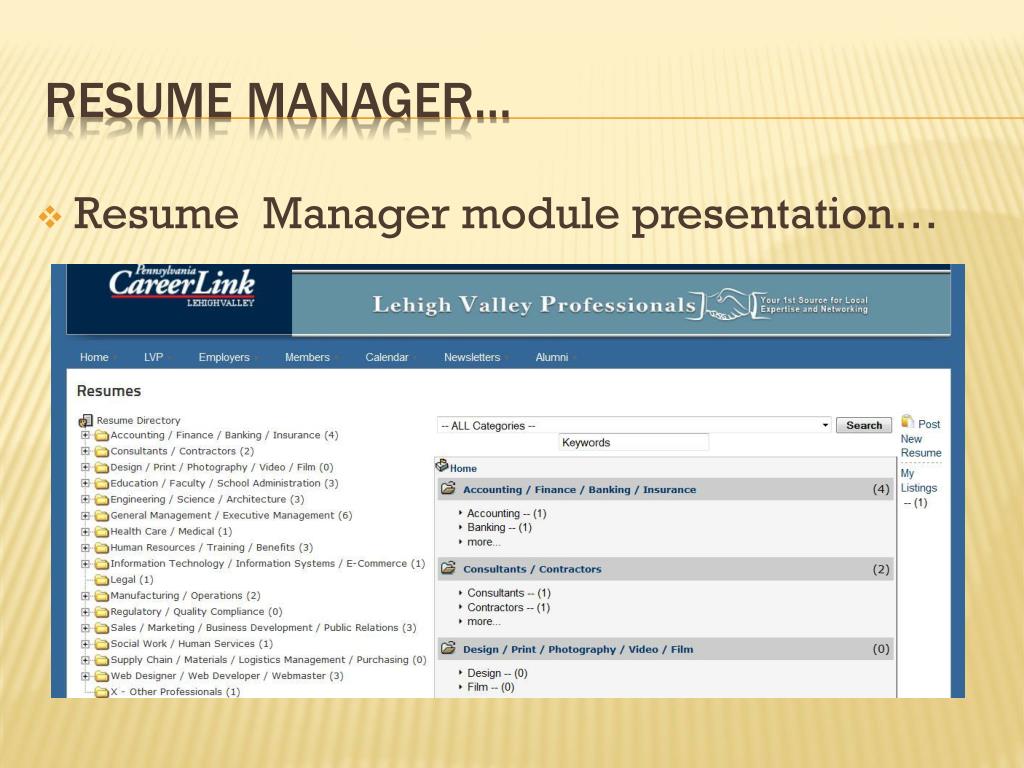Screen dimensions: 1024x768
Task: Open the LVP menu
Action: click(x=153, y=357)
